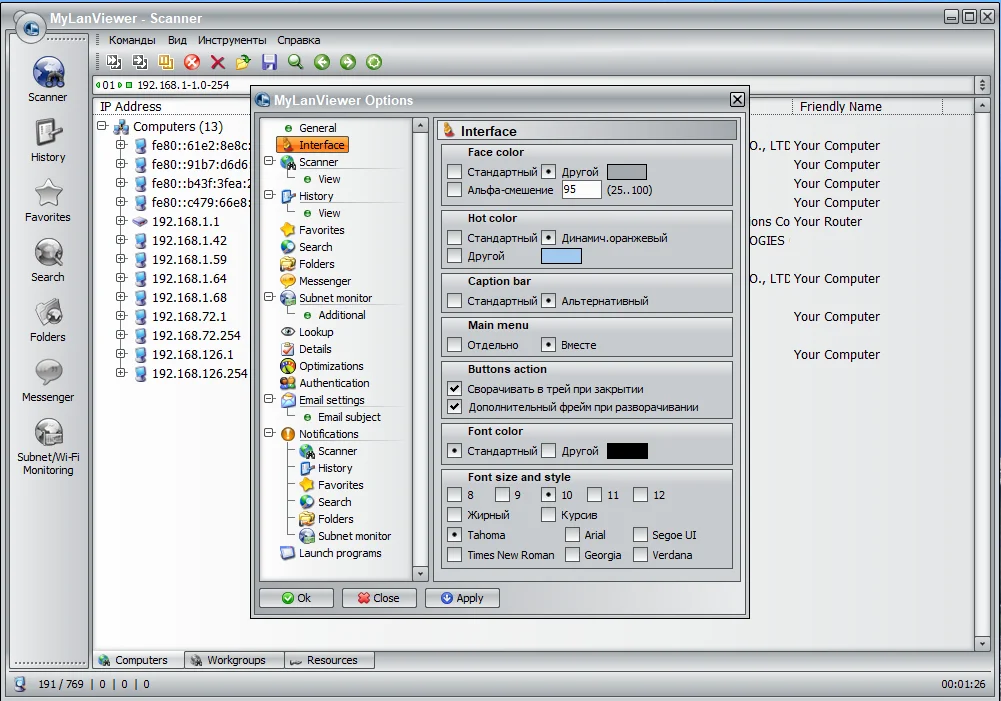Toggle the Альфа-смешение checkbox

tap(455, 190)
